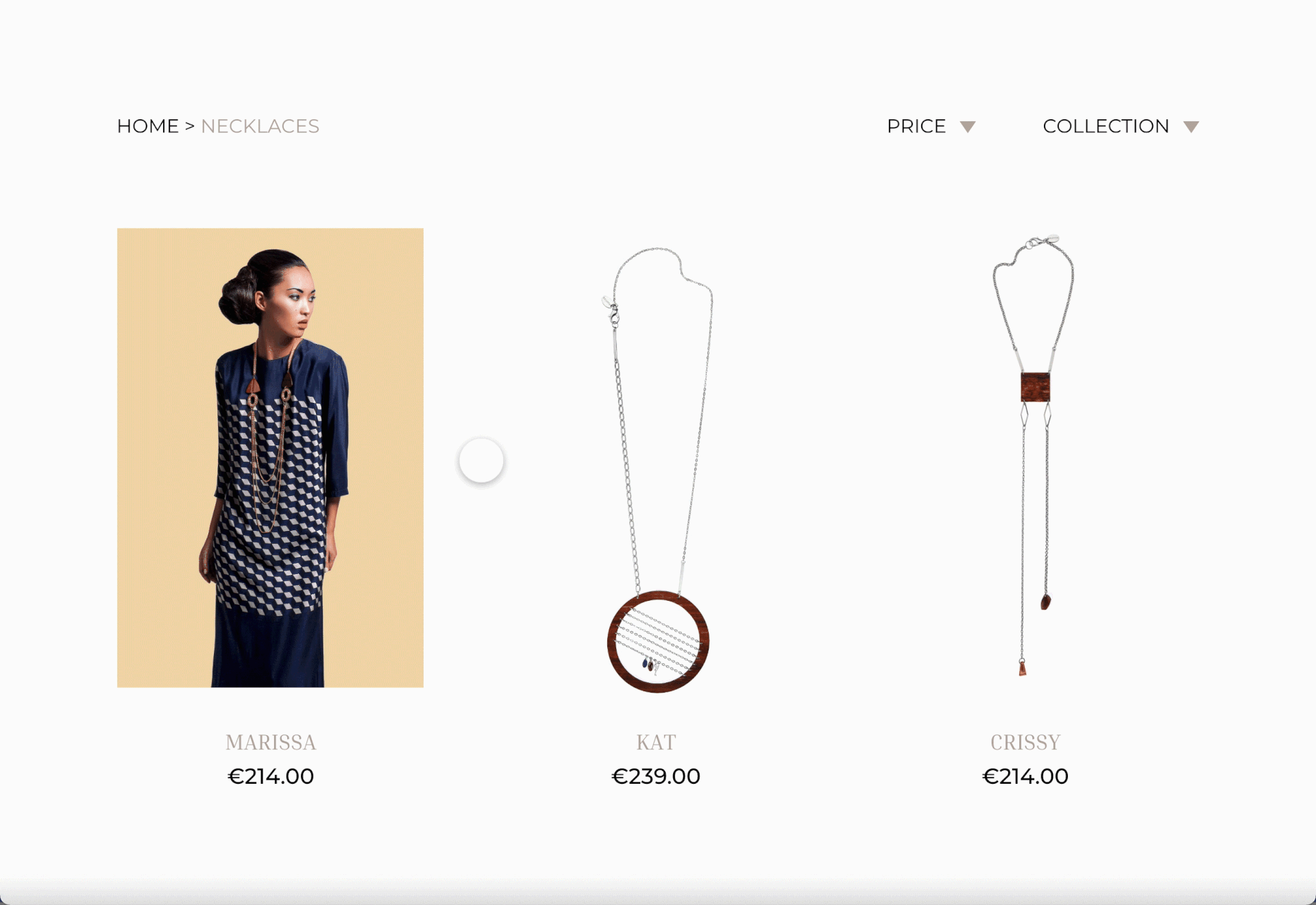The width and height of the screenshot is (1316, 905).
Task: Click the KAT product name
Action: tap(656, 742)
